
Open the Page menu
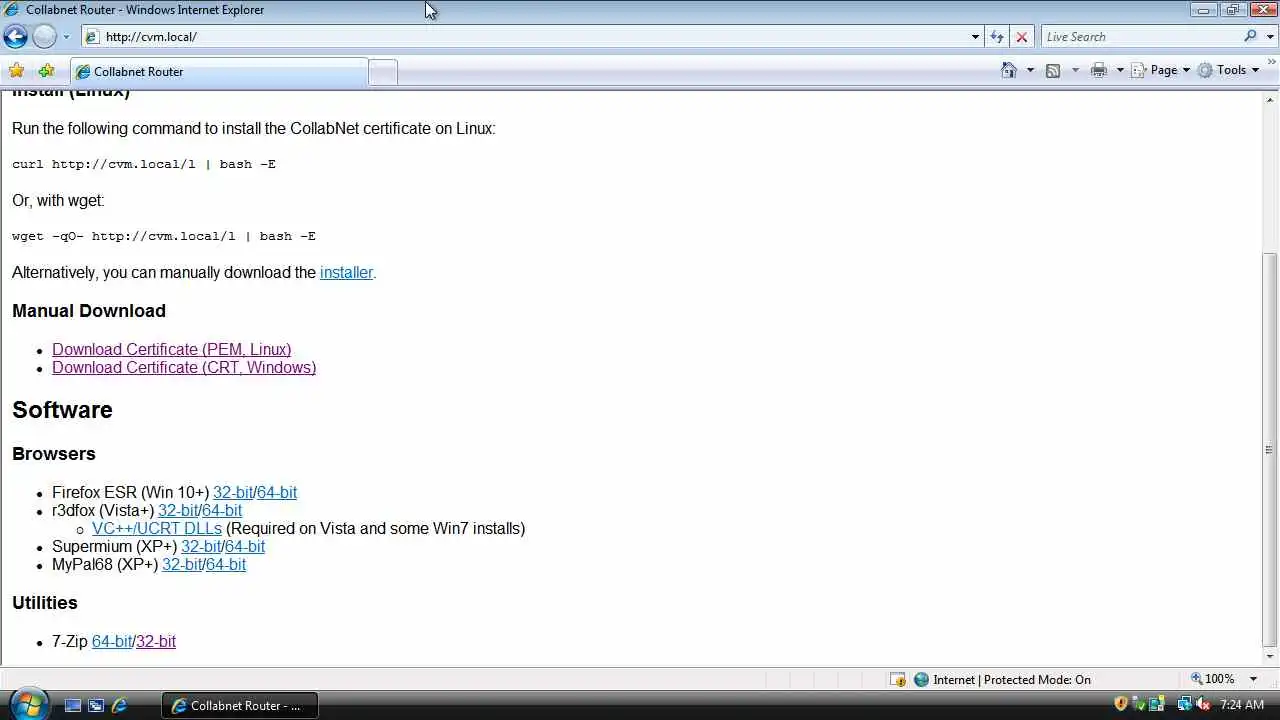(1161, 70)
